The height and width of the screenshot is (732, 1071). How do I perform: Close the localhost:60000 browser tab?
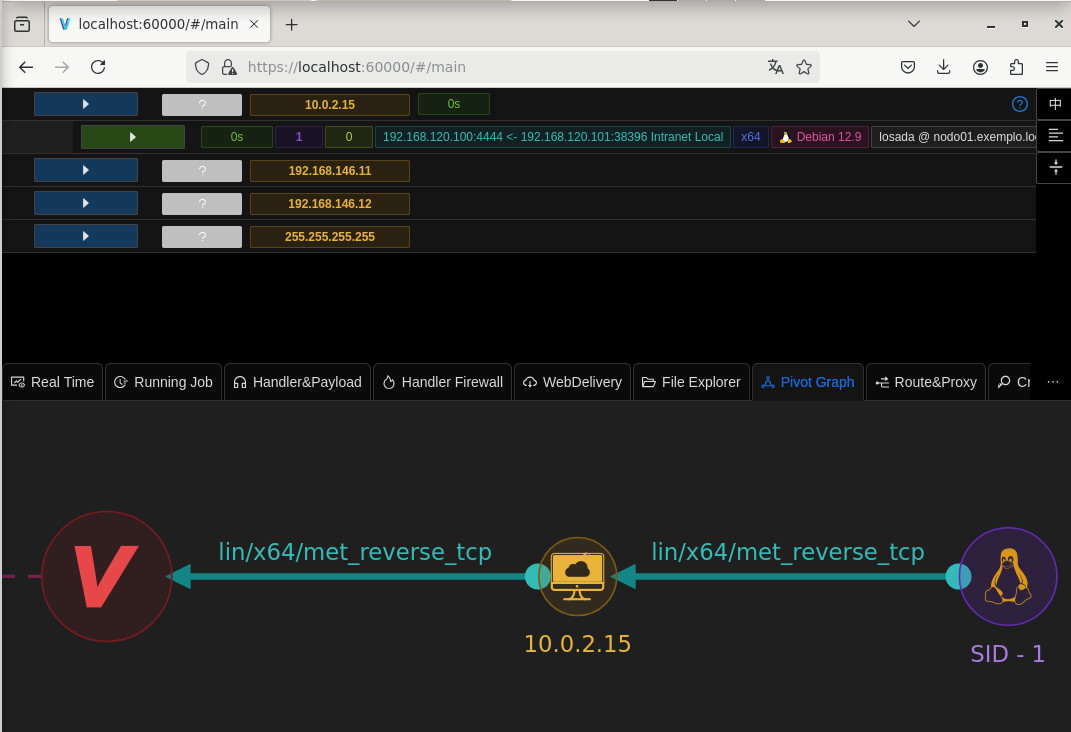click(x=253, y=24)
